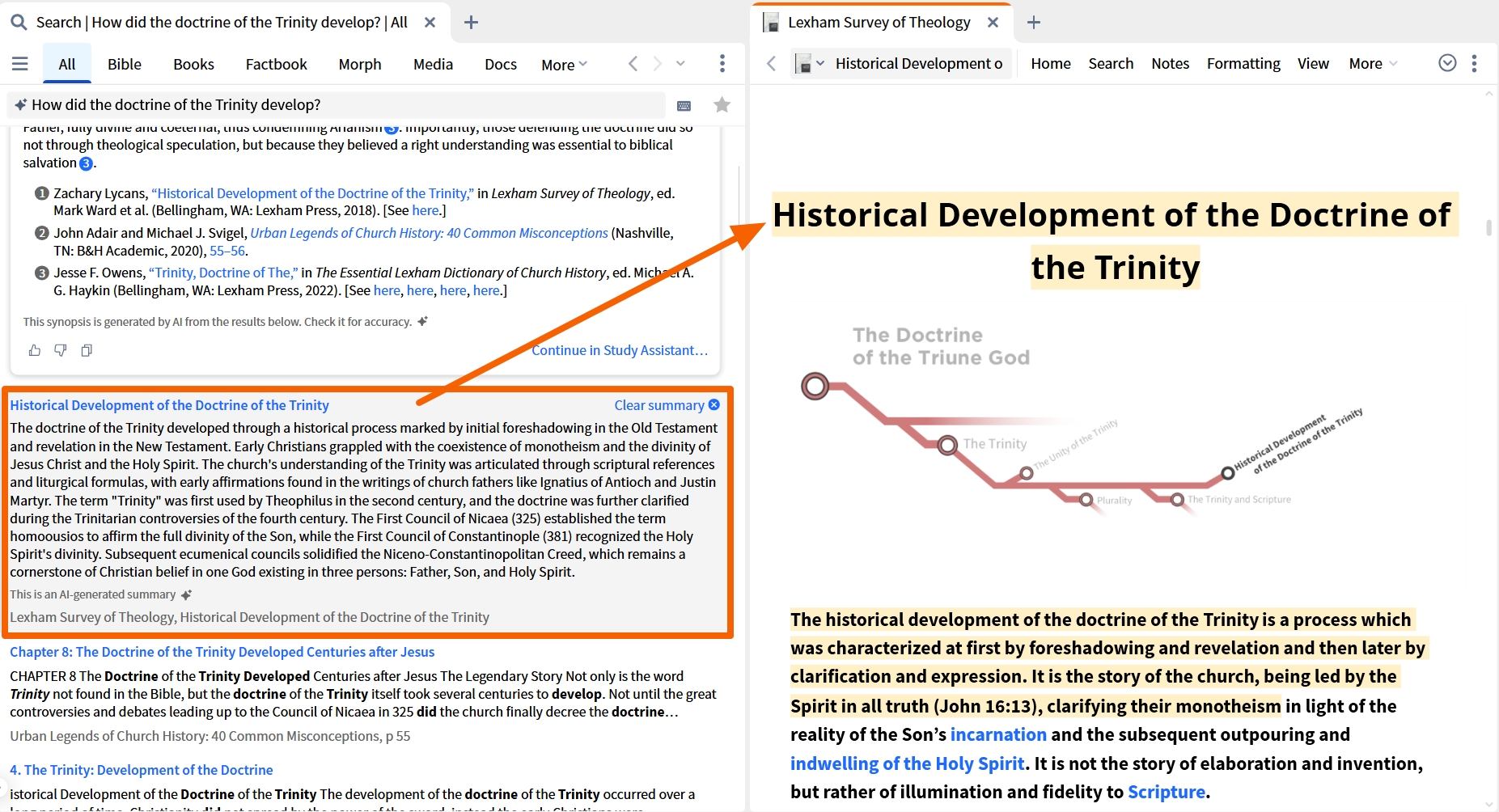Screen dimensions: 1499x812
Task: Open search panel three-dot options menu
Action: 722,63
